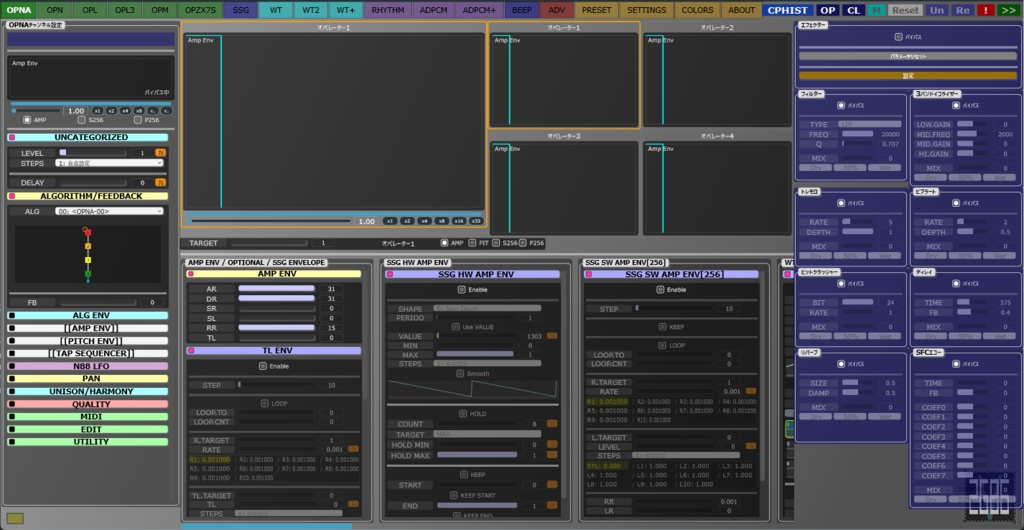1024x530 pixels.
Task: Click the x2 zoom button under Operator 1 graph
Action: (407, 221)
